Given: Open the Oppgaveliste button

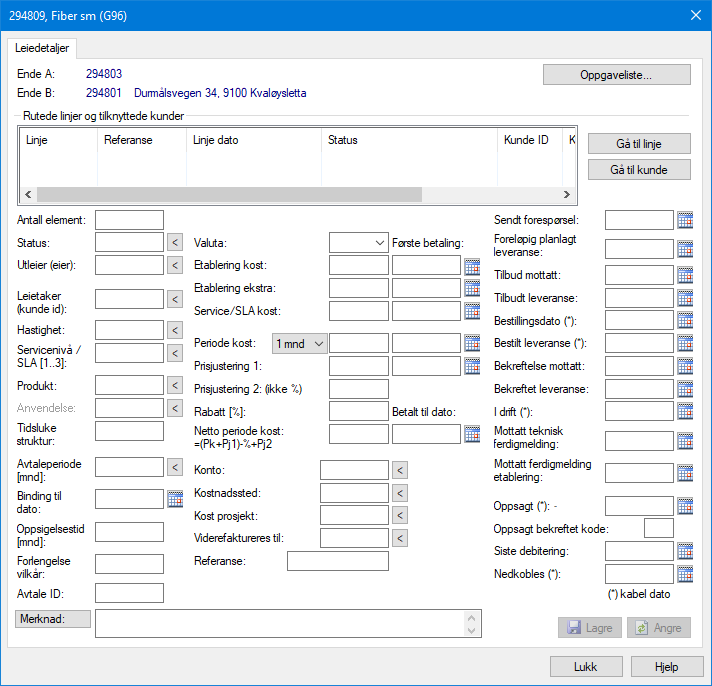Looking at the screenshot, I should tap(616, 75).
